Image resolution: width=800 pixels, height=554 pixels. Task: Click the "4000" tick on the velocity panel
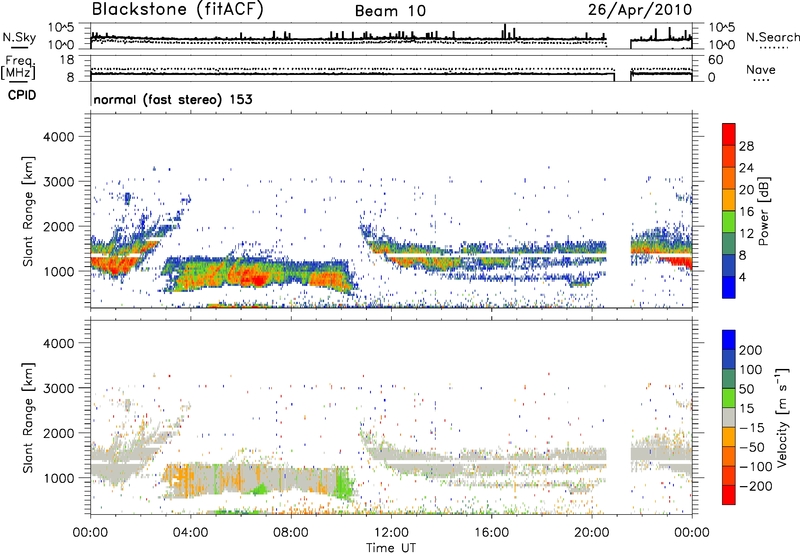(x=58, y=343)
